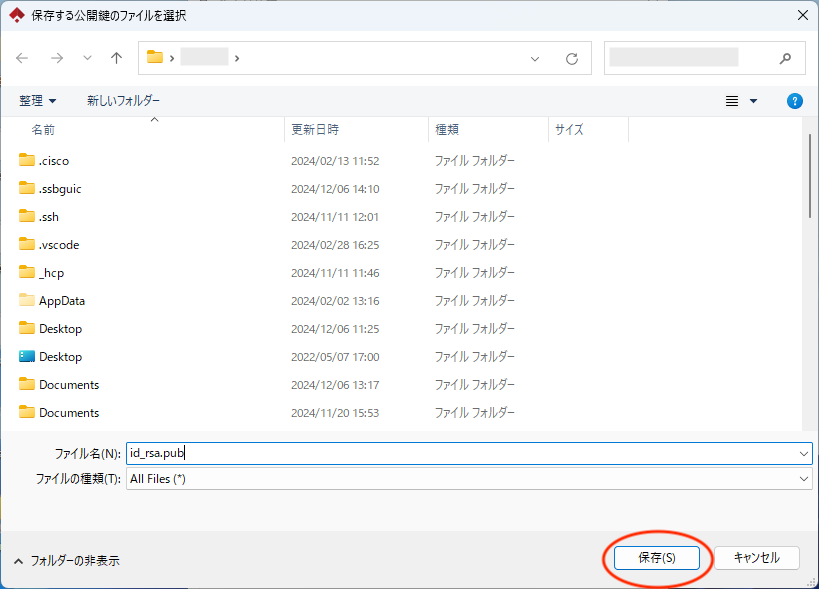Open the help question mark icon
Image resolution: width=819 pixels, height=589 pixels.
pyautogui.click(x=795, y=101)
